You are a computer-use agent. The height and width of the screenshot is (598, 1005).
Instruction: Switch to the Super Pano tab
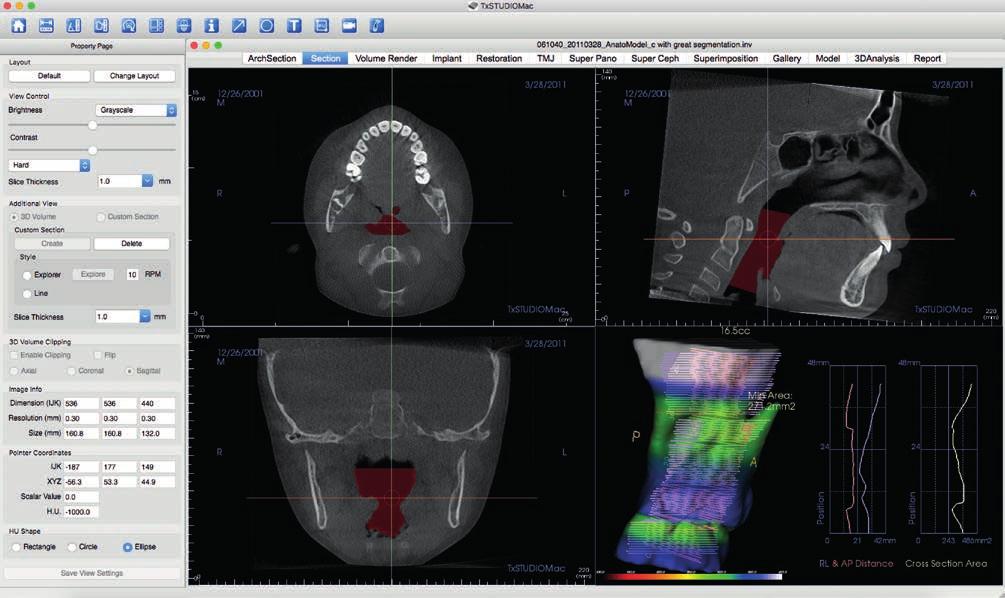click(x=593, y=58)
